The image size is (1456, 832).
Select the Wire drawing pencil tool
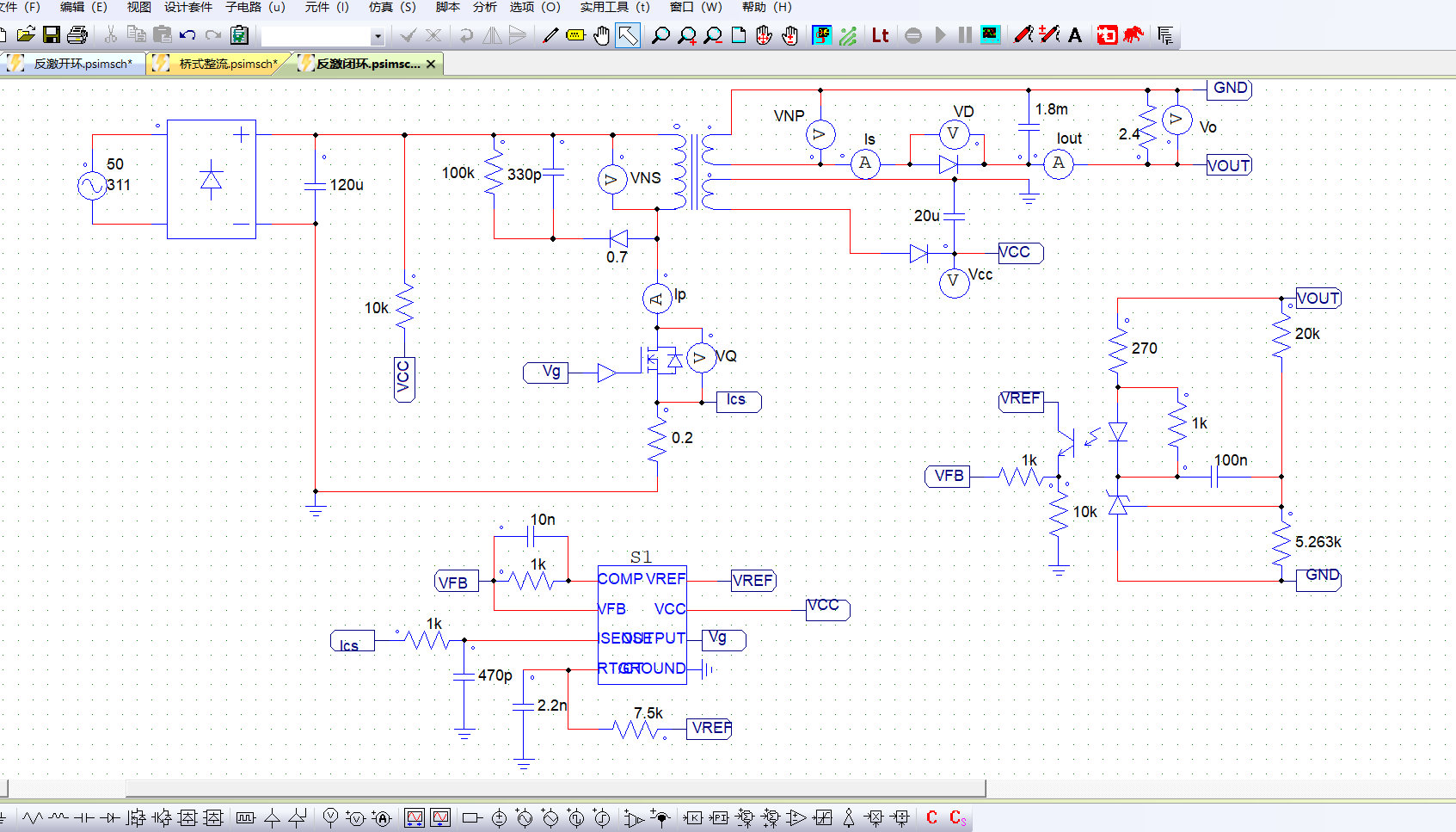pos(550,35)
